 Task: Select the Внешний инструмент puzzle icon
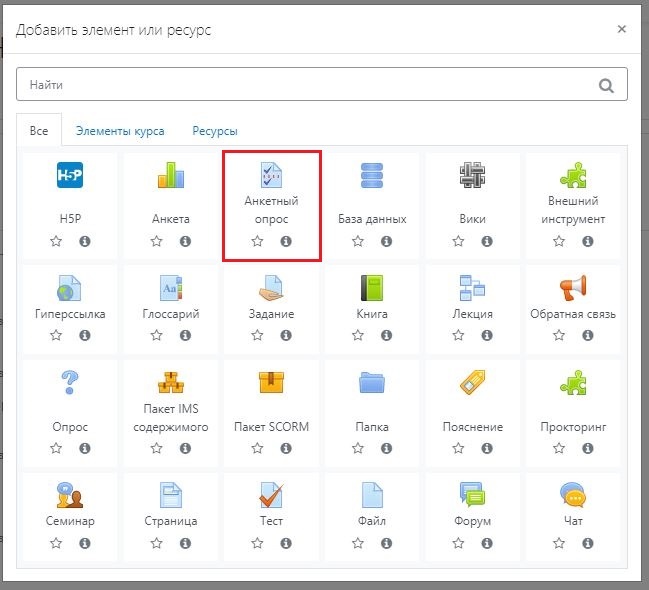tap(573, 175)
